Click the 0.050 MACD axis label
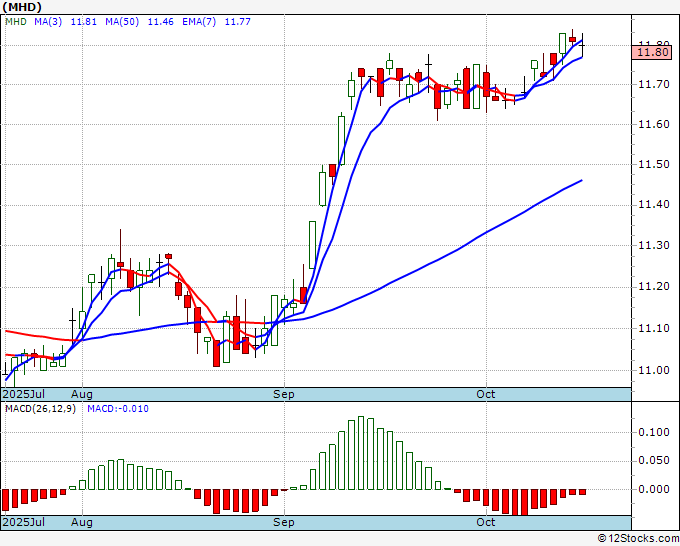The image size is (680, 546). pyautogui.click(x=654, y=461)
